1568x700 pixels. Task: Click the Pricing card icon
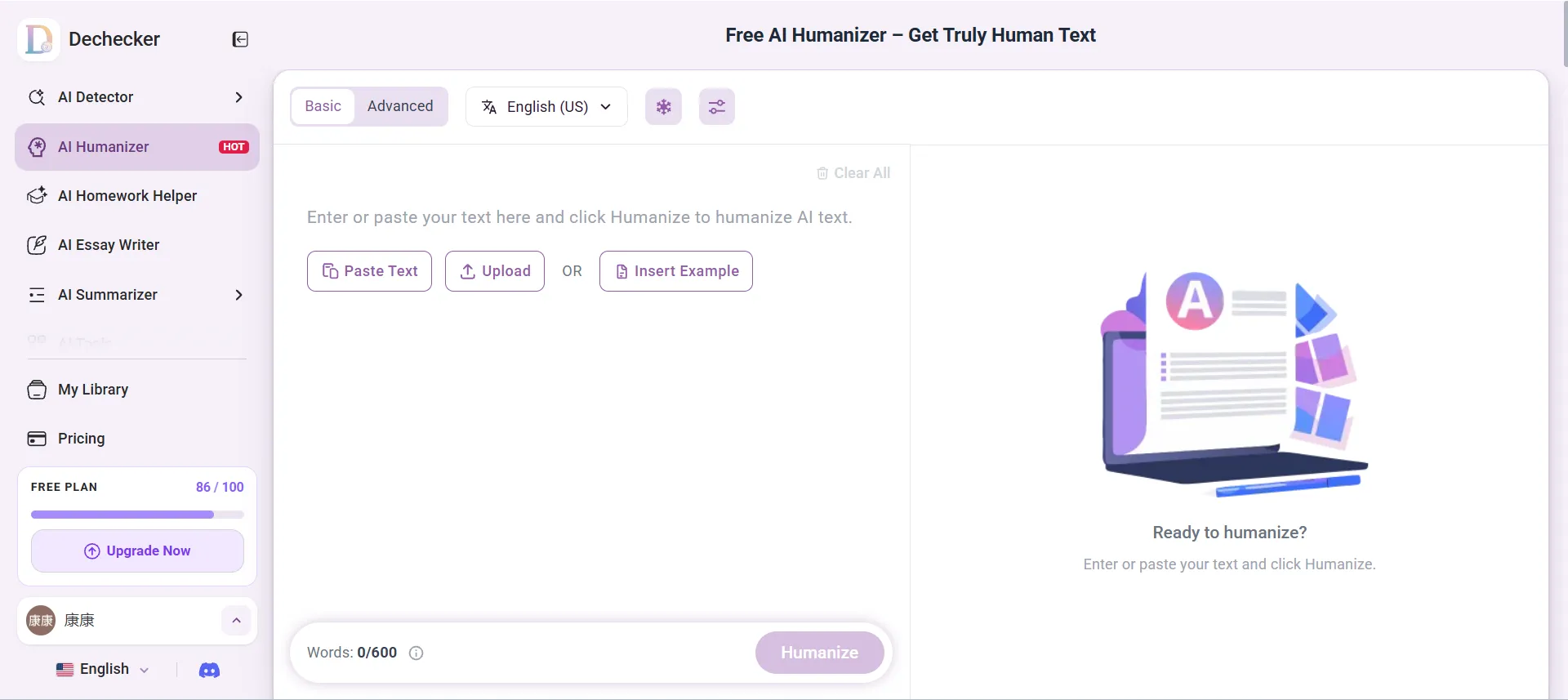coord(37,439)
